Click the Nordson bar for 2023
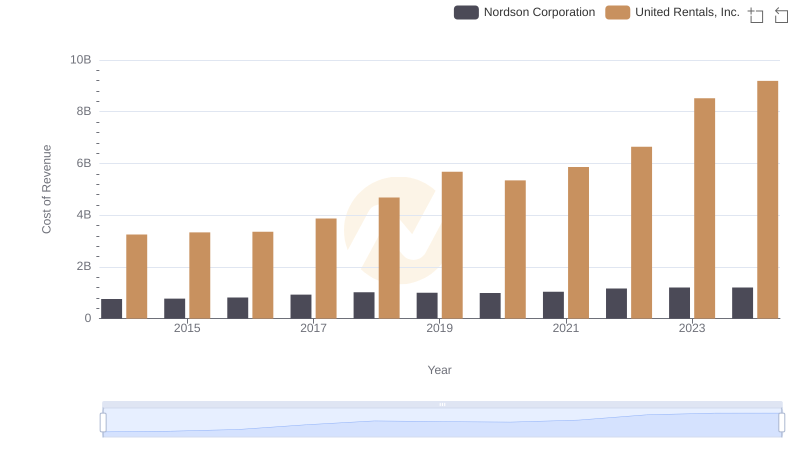Screen dimensions: 800x461 point(679,303)
